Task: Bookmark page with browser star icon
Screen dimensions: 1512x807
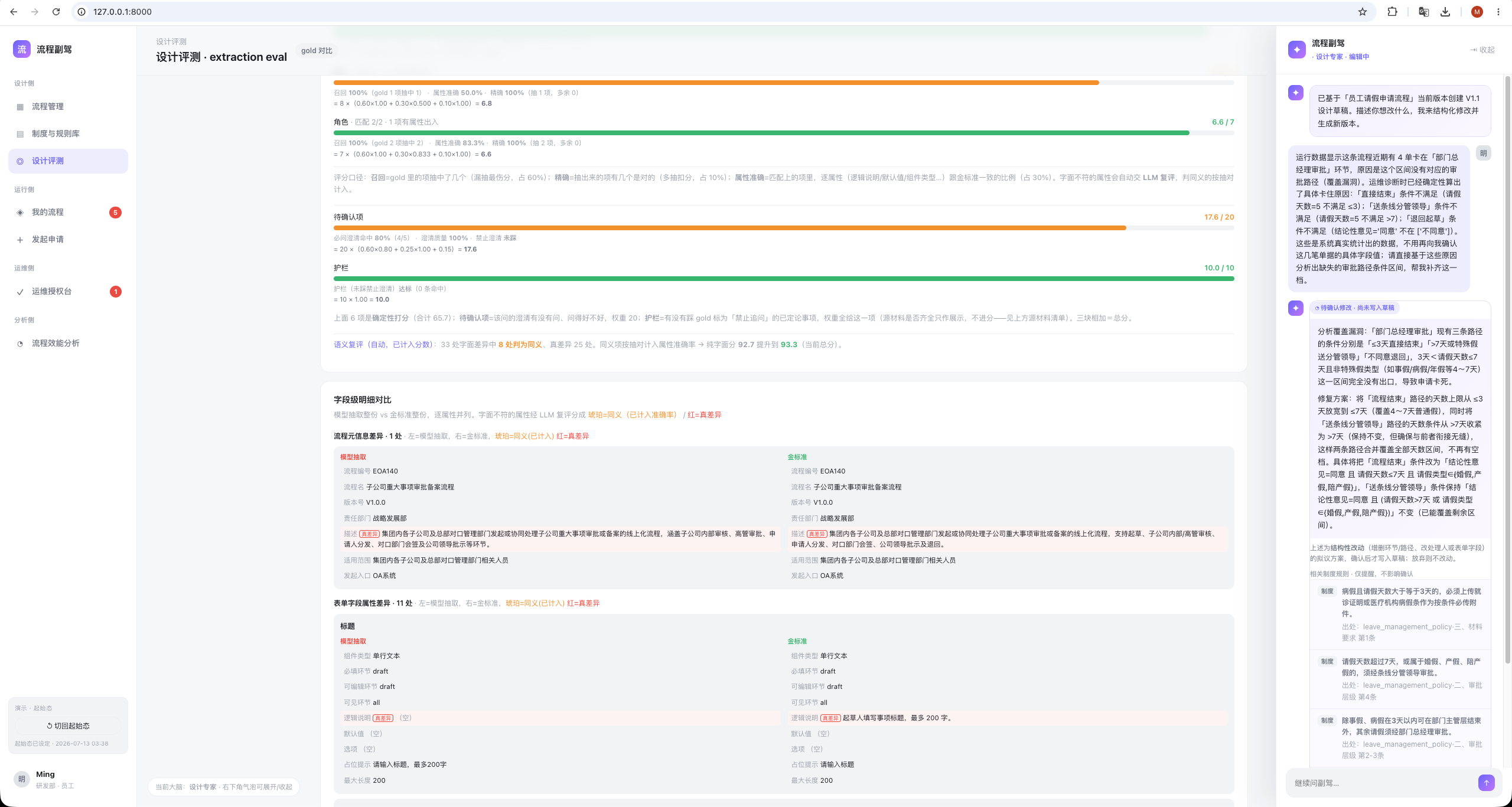Action: click(x=1363, y=12)
